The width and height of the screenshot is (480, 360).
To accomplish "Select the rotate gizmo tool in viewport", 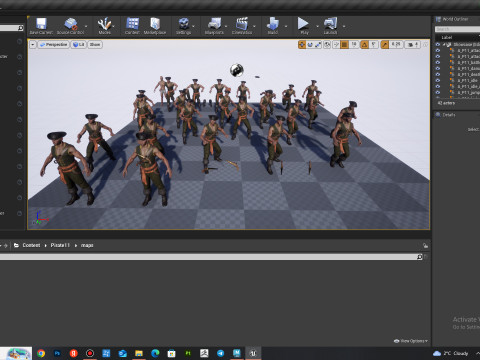I will point(310,44).
